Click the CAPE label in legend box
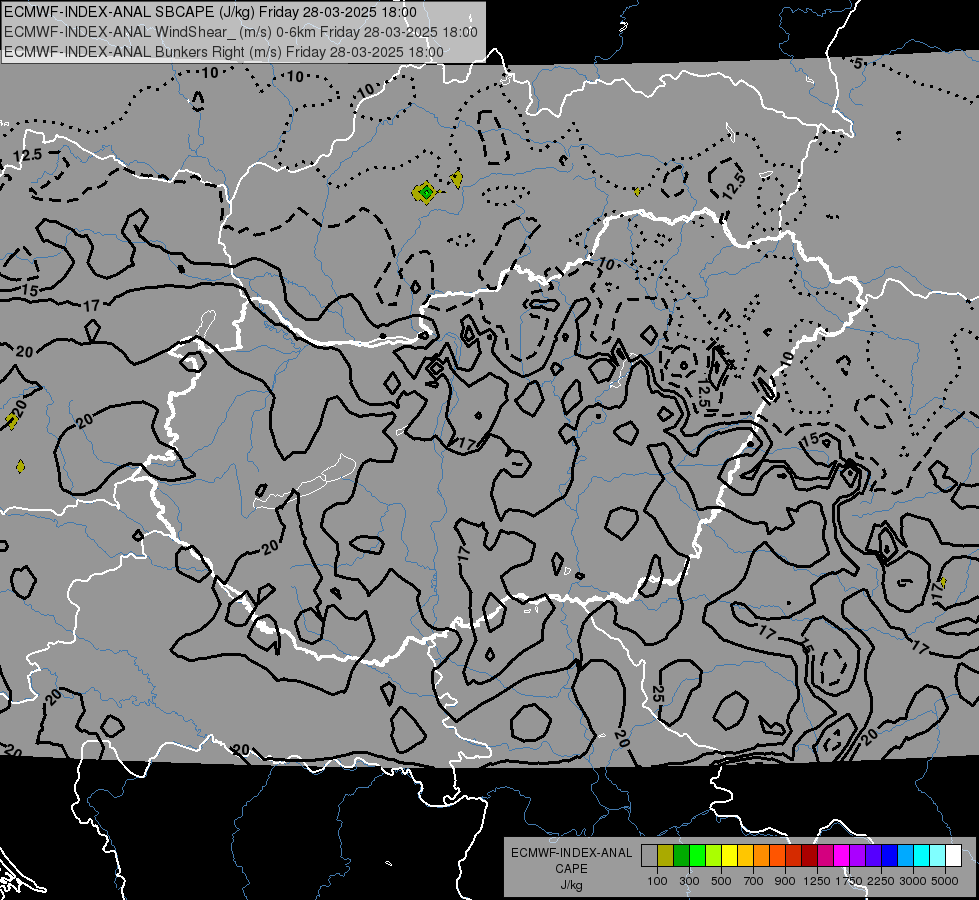Screen dimensions: 979x900 pos(571,869)
